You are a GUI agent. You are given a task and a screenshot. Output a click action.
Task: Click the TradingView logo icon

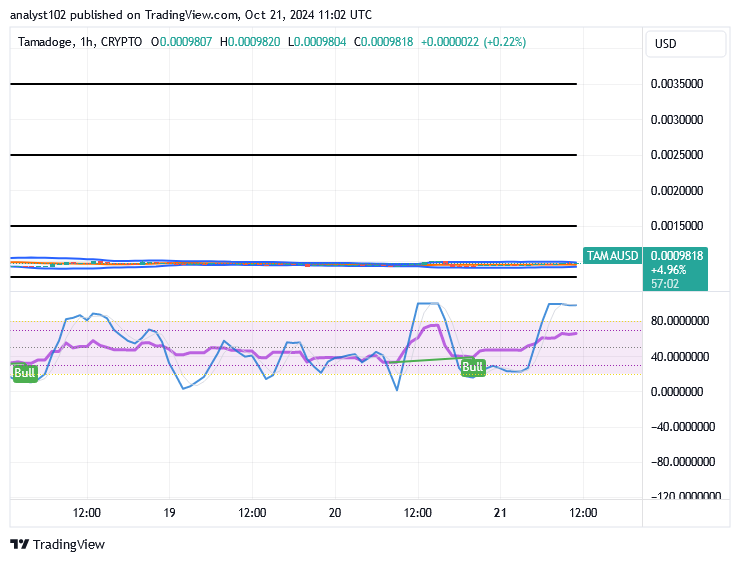click(x=19, y=544)
